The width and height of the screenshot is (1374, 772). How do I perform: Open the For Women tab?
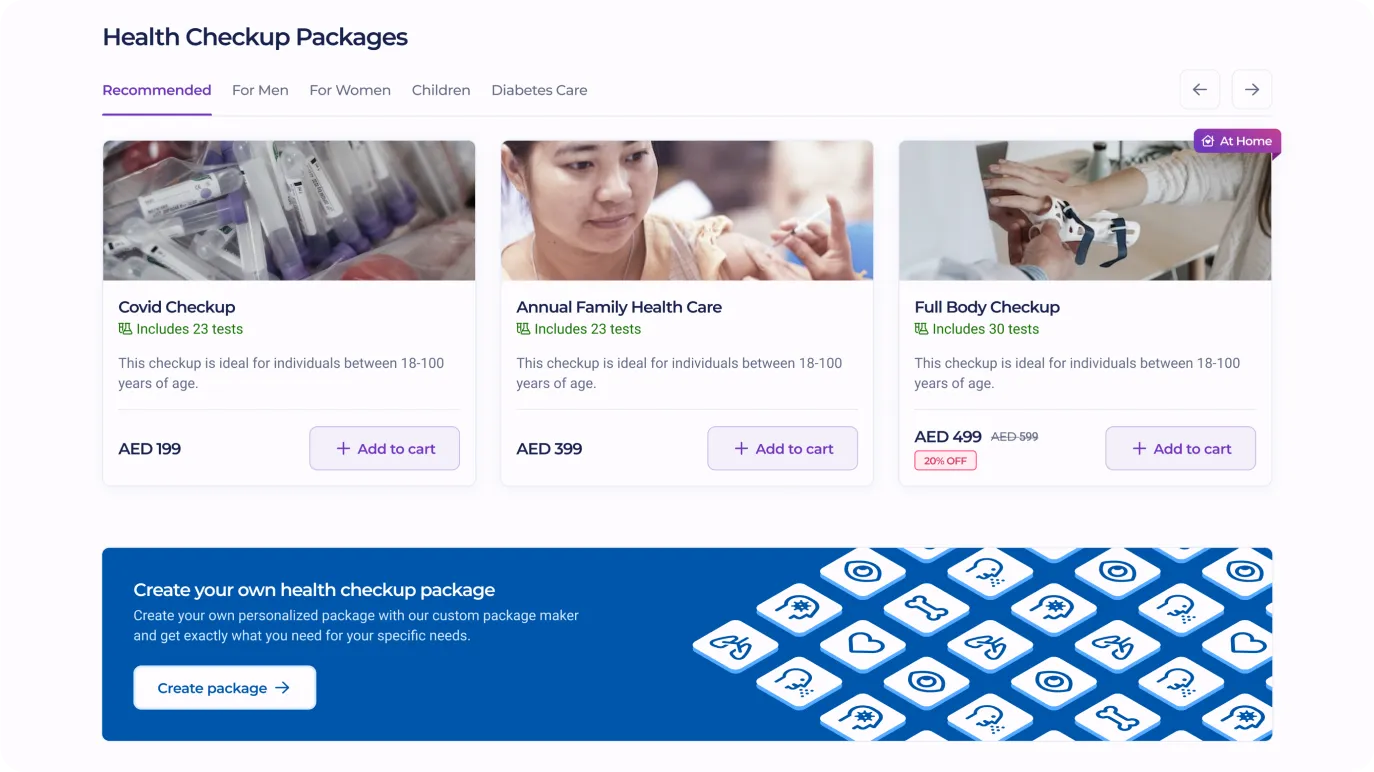350,90
